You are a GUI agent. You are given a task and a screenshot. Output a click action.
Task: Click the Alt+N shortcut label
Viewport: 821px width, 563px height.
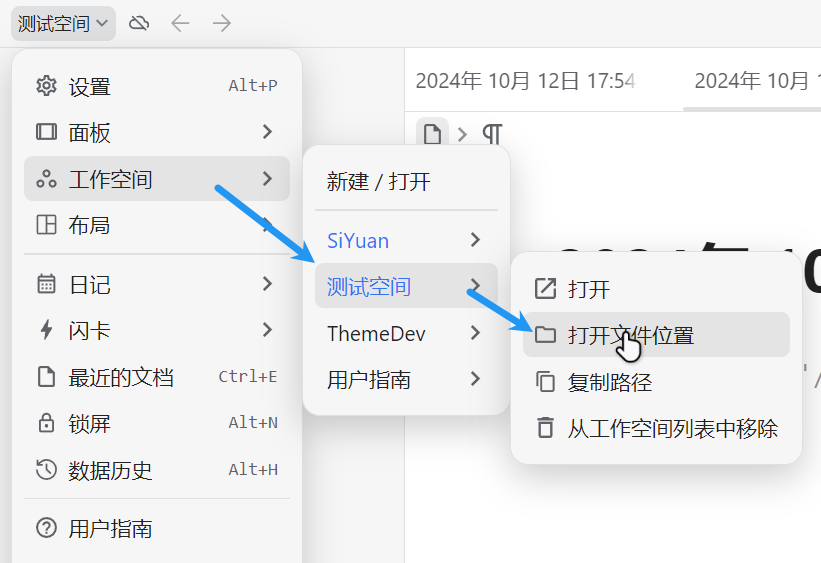(x=253, y=423)
